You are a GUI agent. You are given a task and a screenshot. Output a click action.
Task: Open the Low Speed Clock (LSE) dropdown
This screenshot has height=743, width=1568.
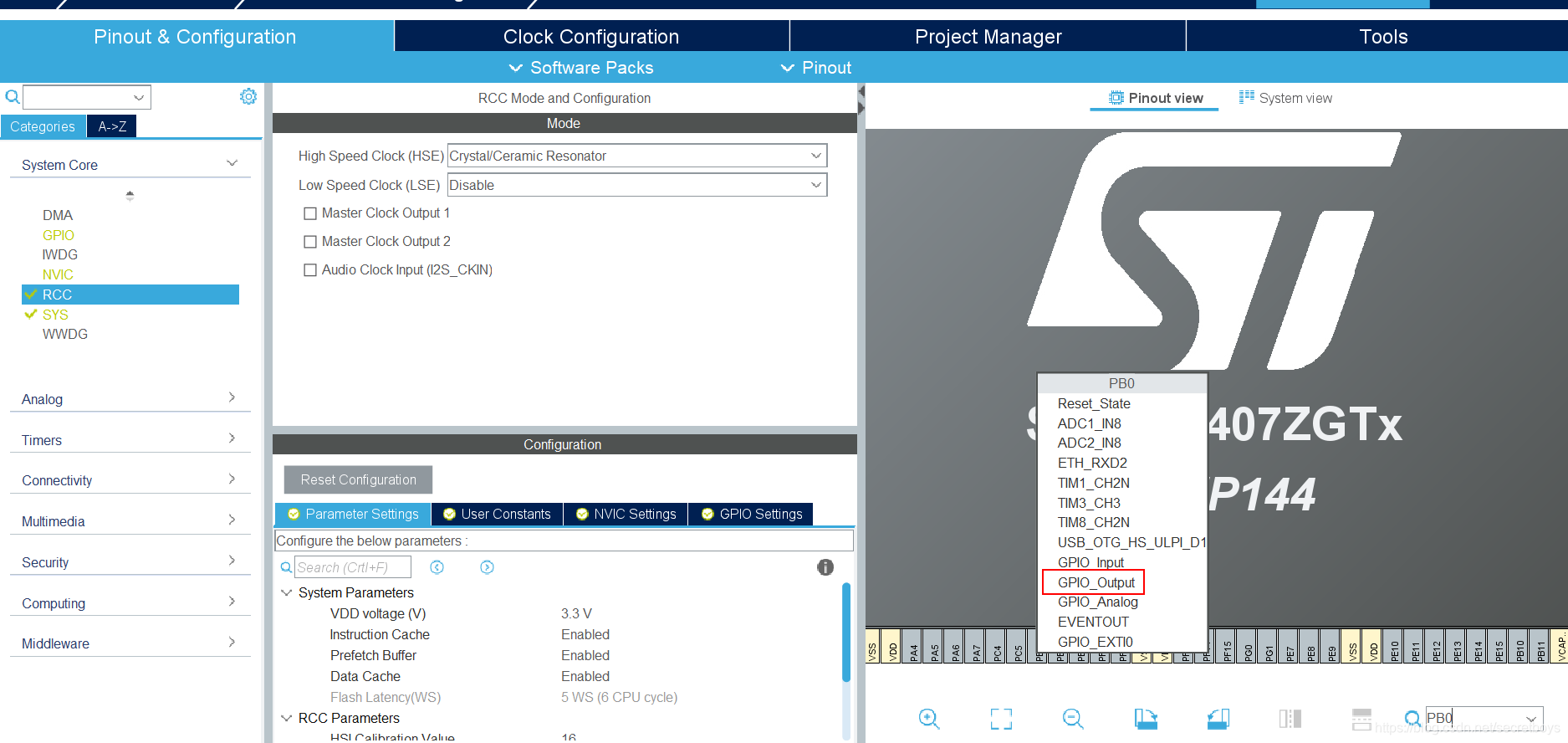[x=637, y=185]
